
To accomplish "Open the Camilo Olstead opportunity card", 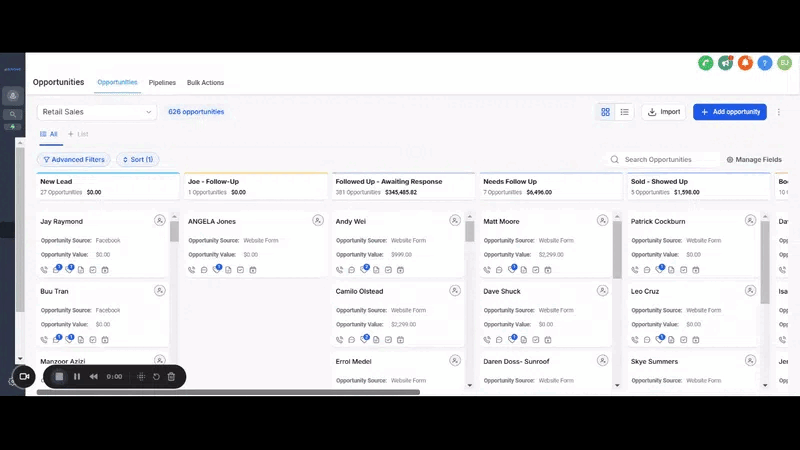I will coord(398,314).
